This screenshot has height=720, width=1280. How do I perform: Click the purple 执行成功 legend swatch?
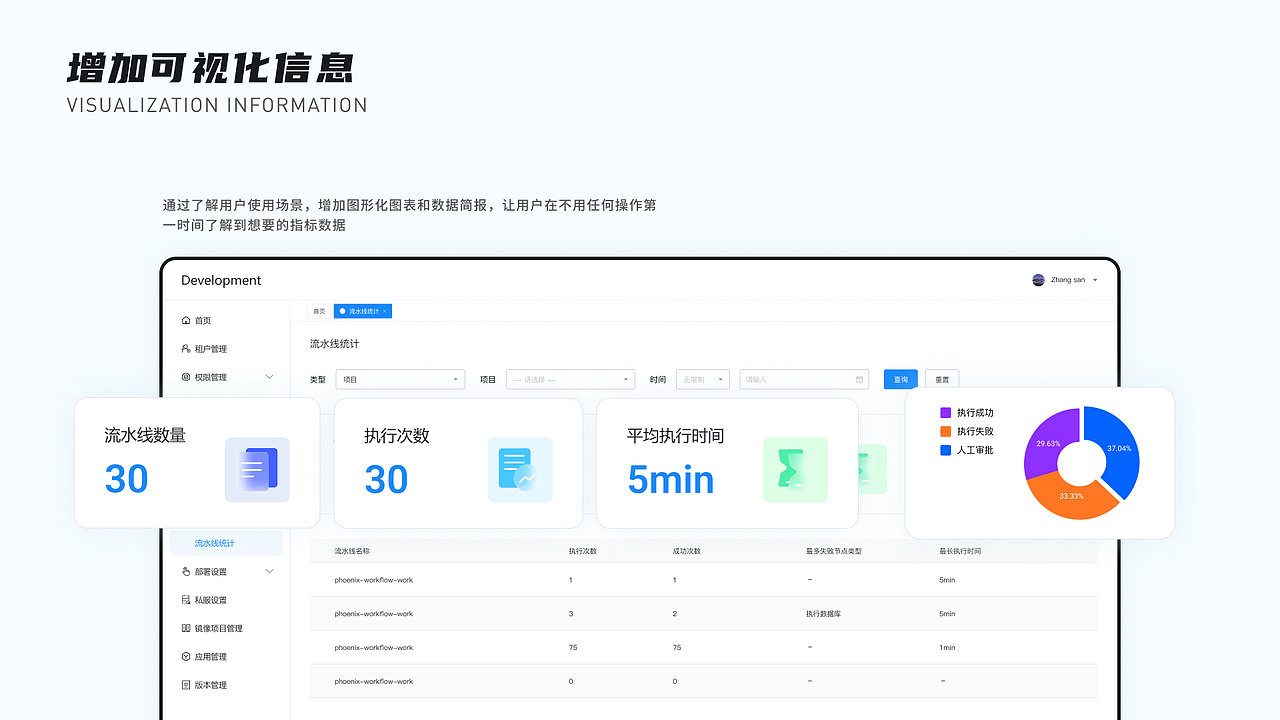pos(946,413)
